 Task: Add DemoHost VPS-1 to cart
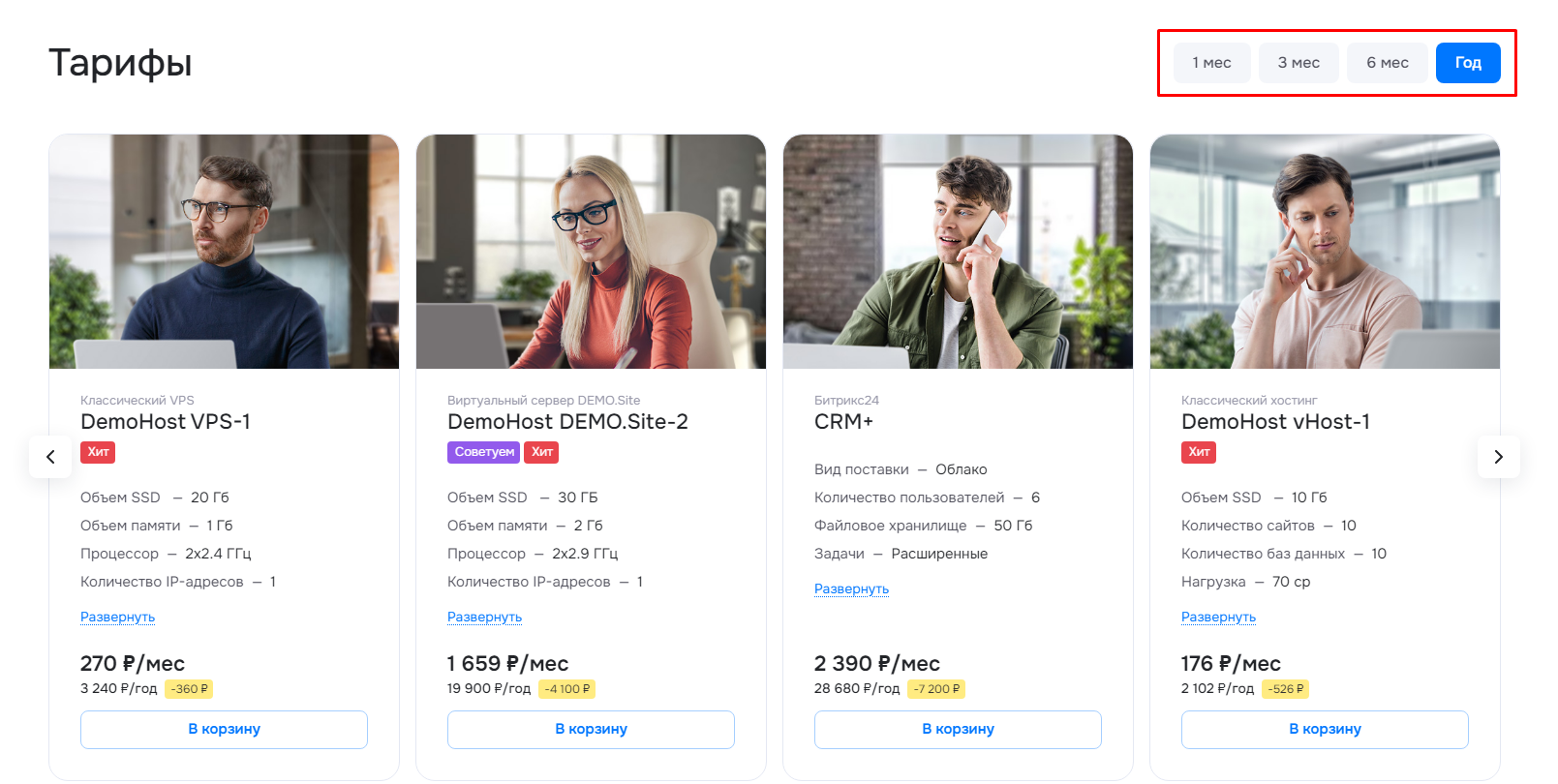point(224,730)
